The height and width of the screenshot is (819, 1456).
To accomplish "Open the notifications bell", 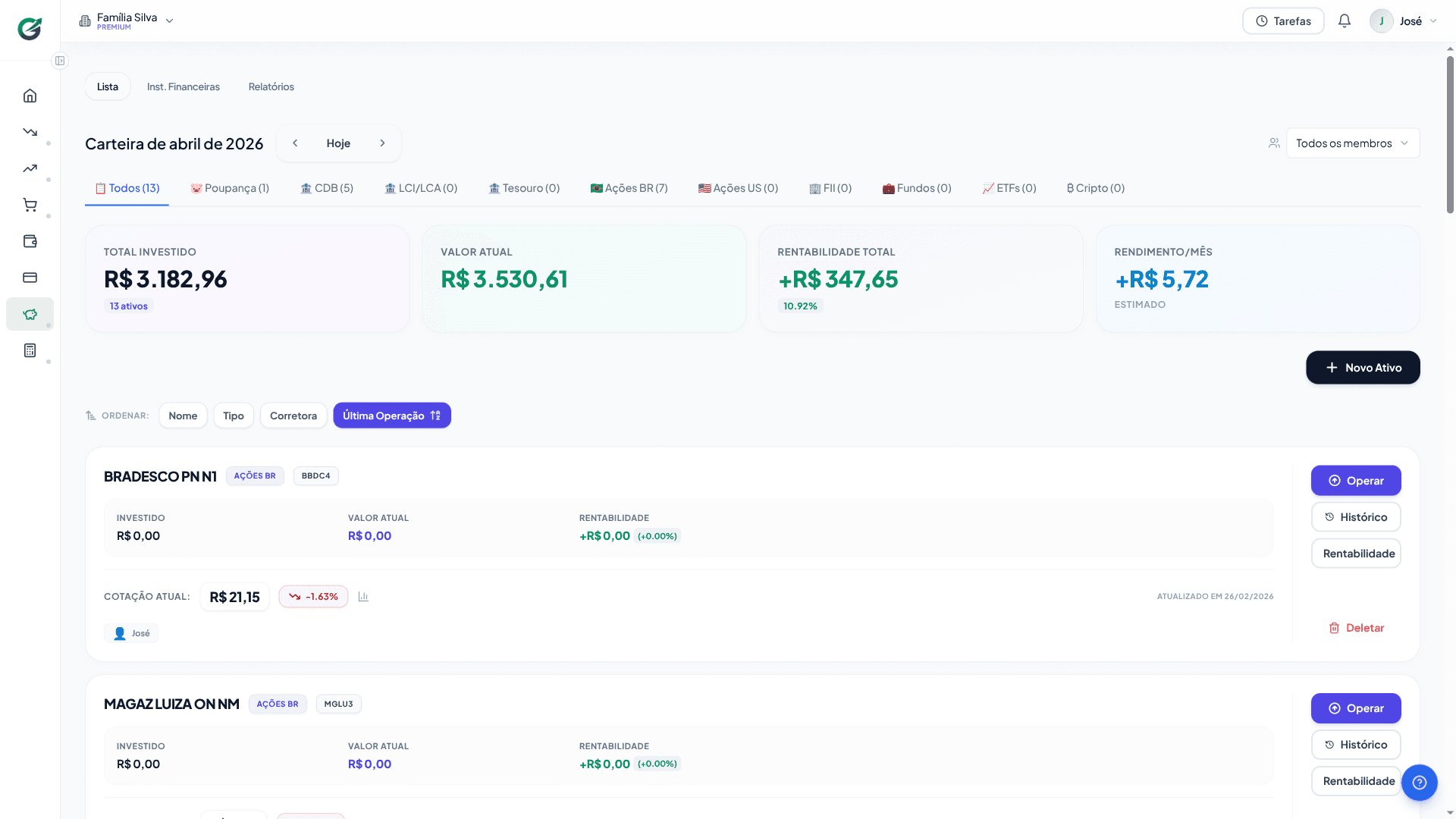I will coord(1344,21).
